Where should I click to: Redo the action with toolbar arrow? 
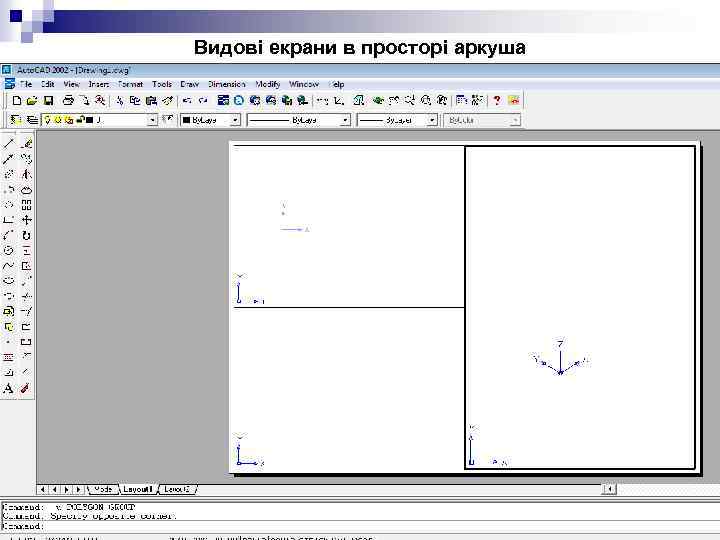[x=202, y=100]
